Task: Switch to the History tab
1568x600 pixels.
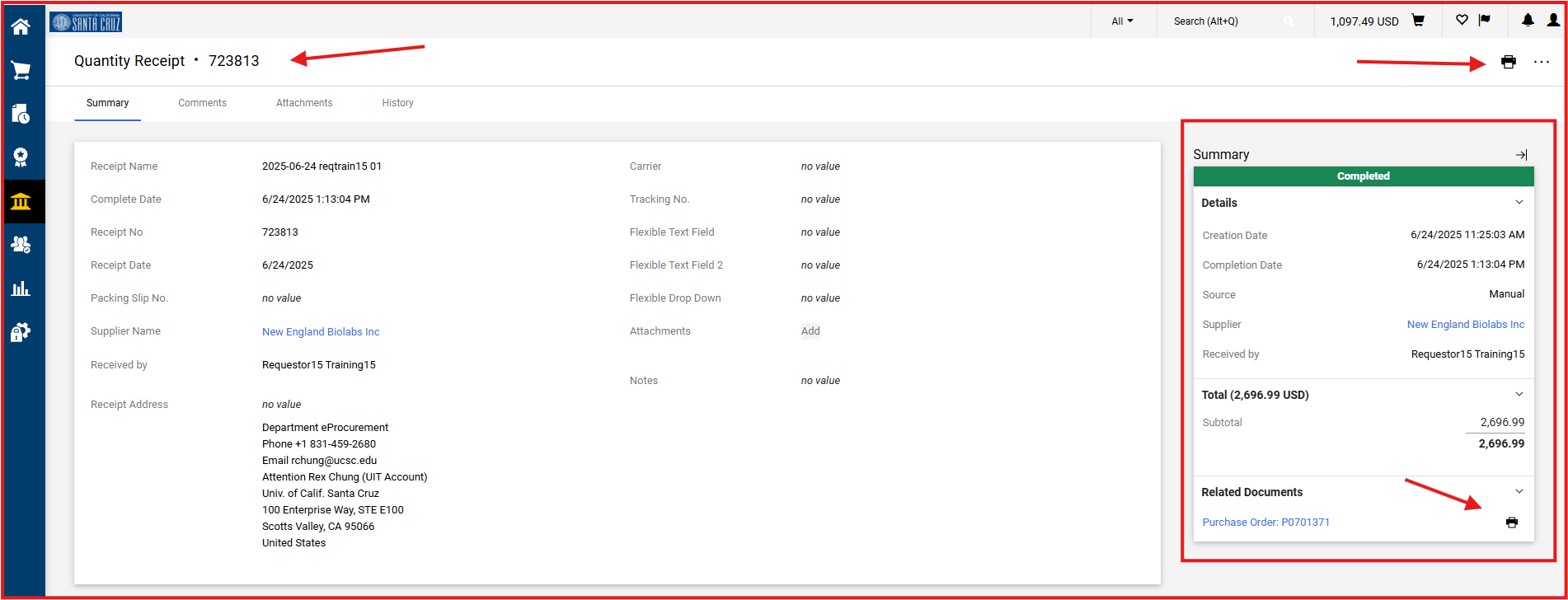Action: (397, 103)
